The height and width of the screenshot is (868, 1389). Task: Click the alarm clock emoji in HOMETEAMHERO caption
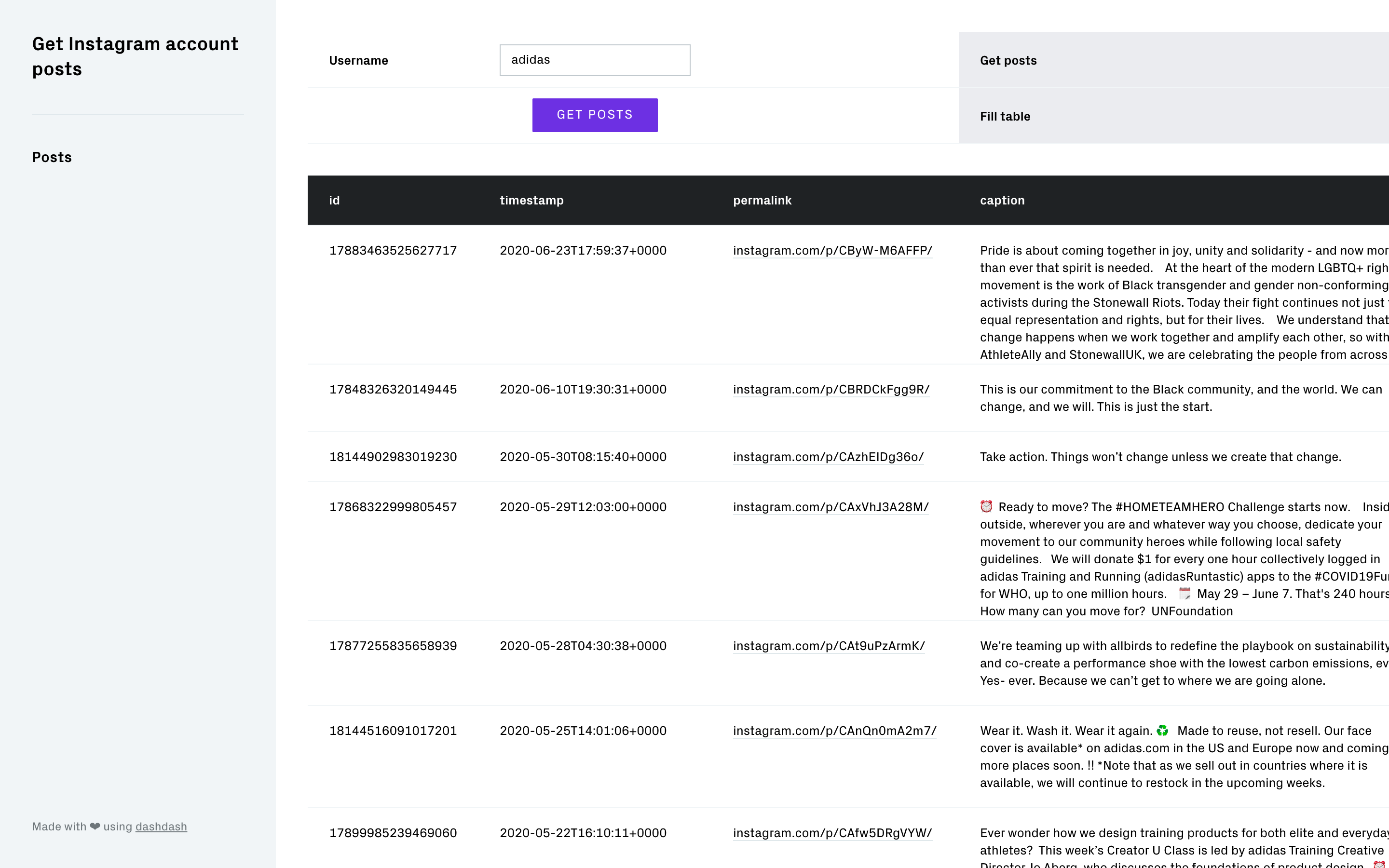coord(986,506)
